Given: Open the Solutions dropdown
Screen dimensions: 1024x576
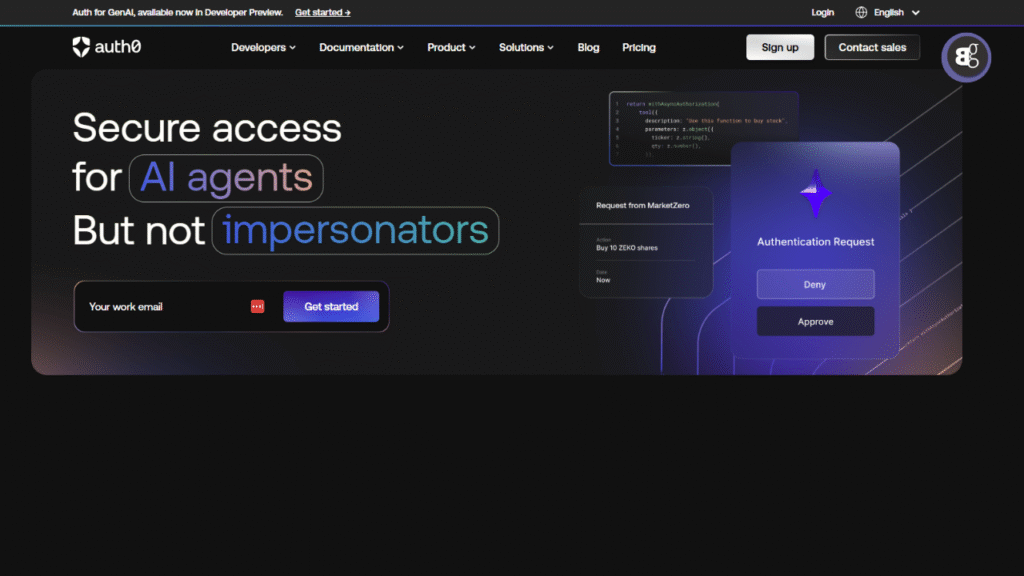Looking at the screenshot, I should [525, 47].
